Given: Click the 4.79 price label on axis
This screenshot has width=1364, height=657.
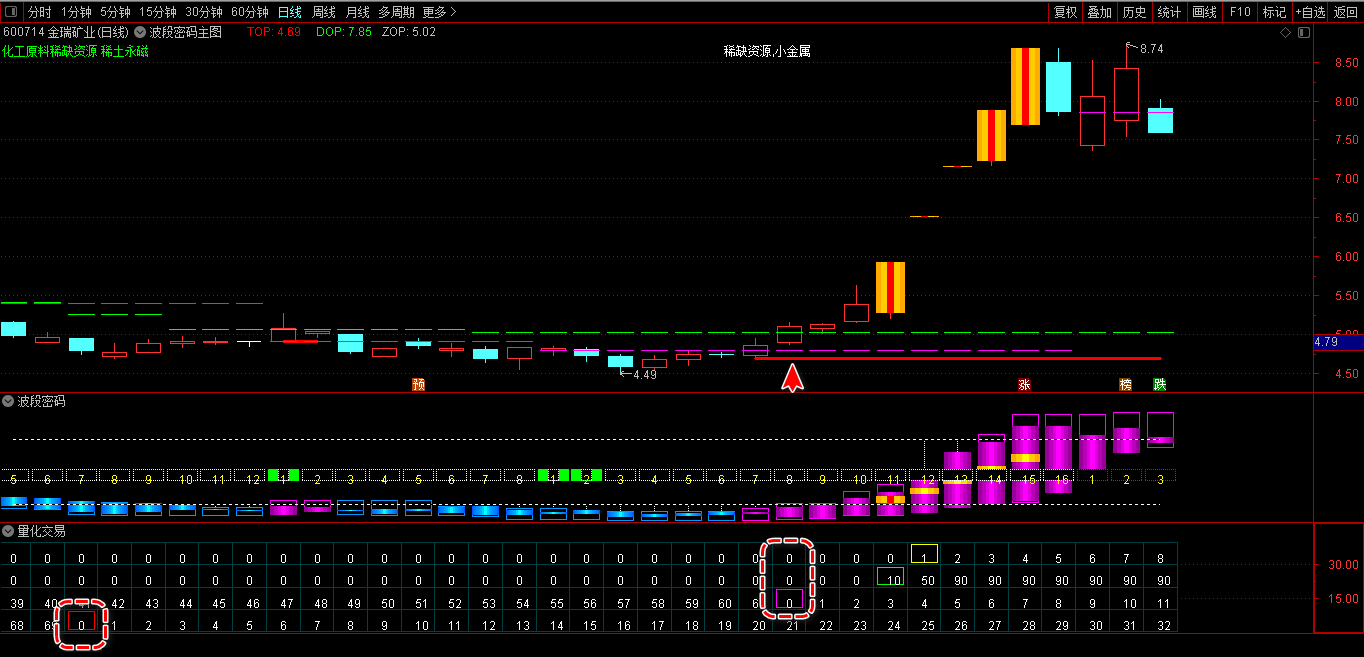Looking at the screenshot, I should [x=1328, y=342].
